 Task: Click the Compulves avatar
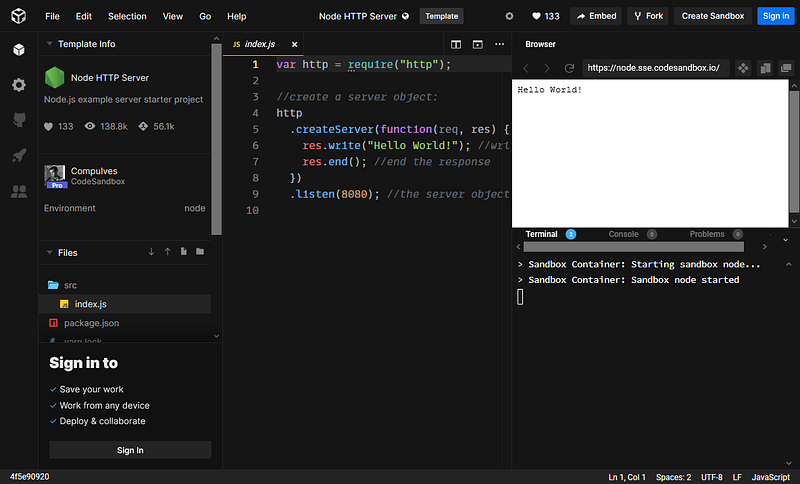click(x=55, y=176)
